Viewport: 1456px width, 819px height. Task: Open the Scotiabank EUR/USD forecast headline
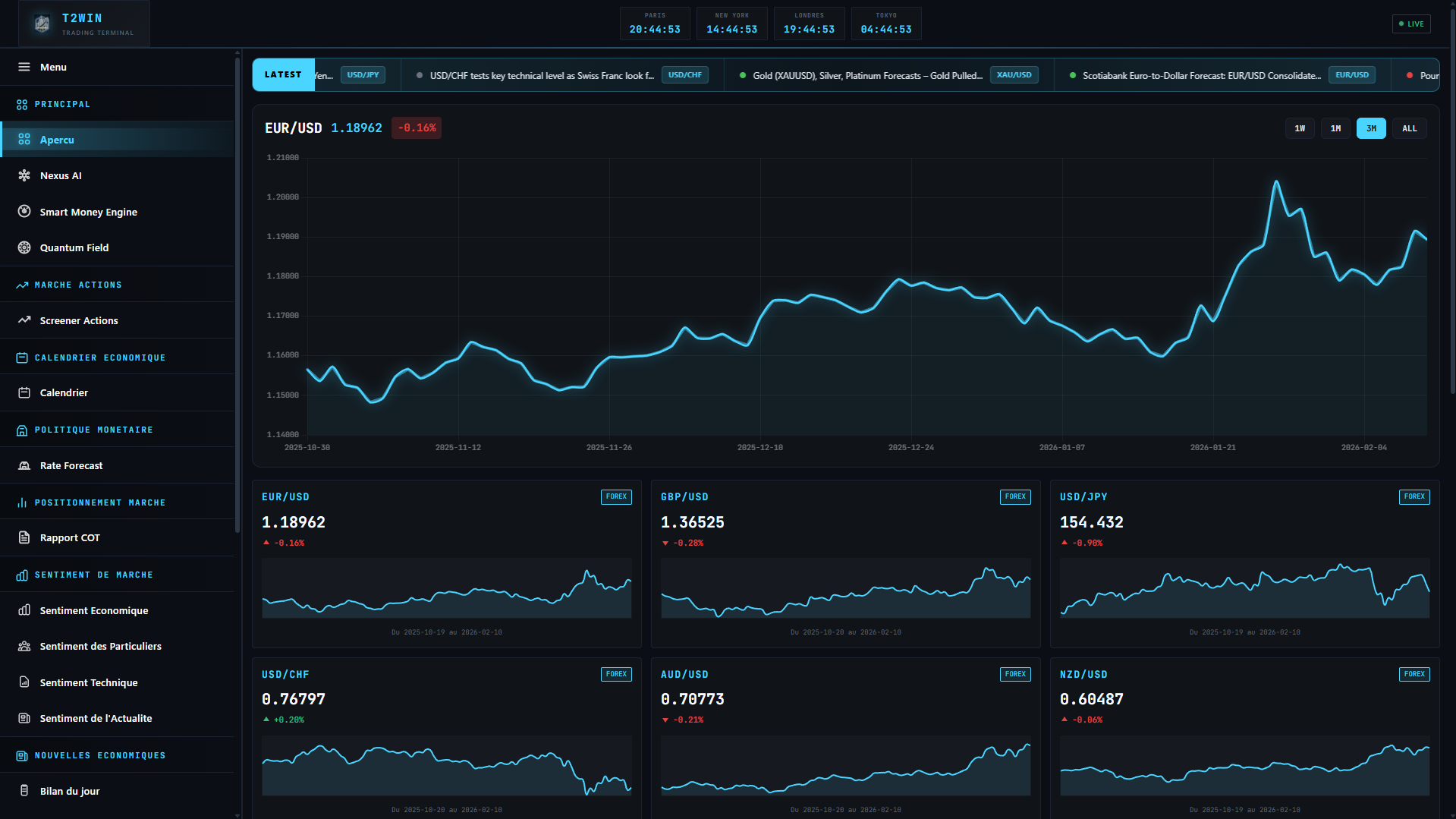tap(1201, 75)
